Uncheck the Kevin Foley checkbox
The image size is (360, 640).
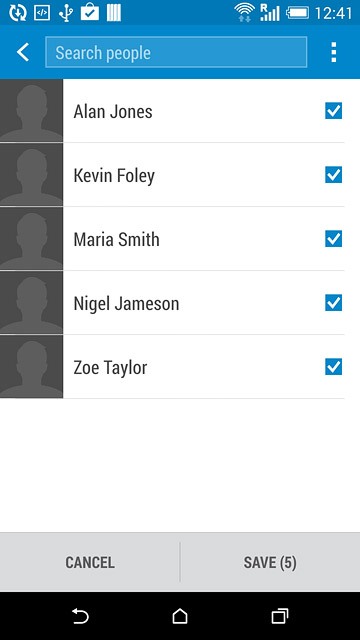pyautogui.click(x=333, y=175)
